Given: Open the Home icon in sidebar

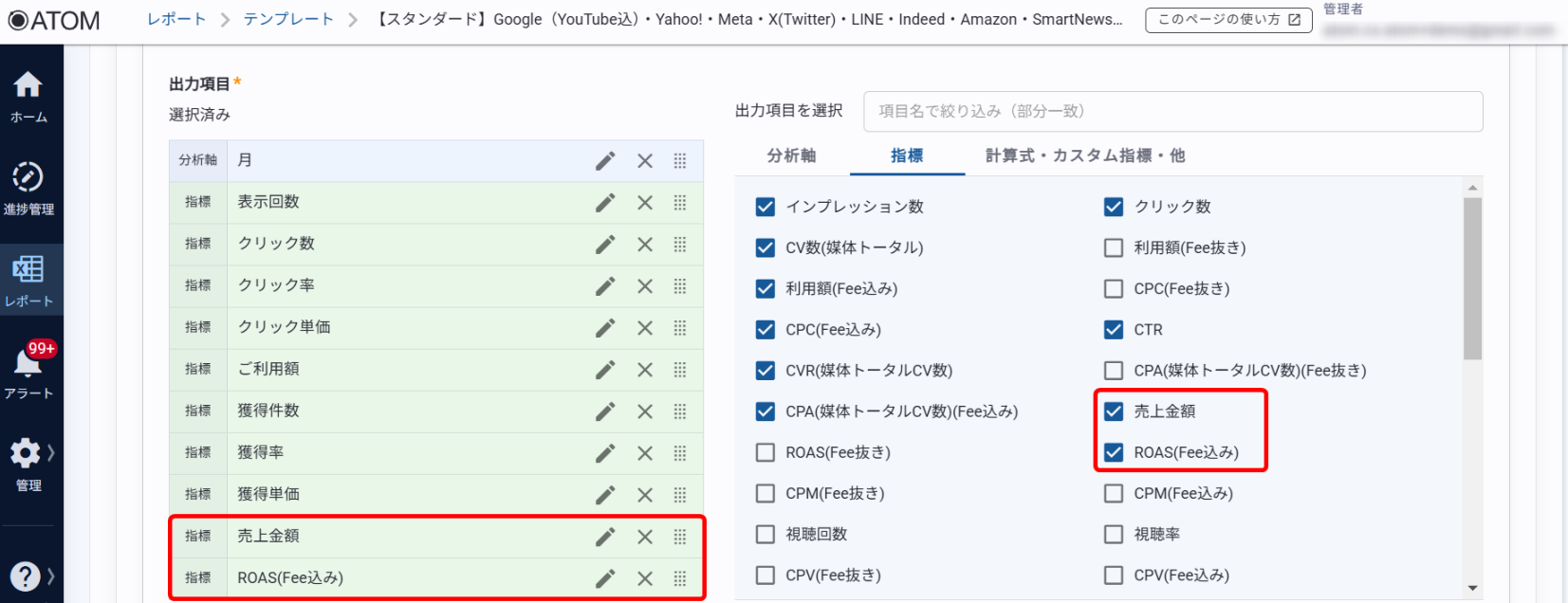Looking at the screenshot, I should (x=28, y=96).
